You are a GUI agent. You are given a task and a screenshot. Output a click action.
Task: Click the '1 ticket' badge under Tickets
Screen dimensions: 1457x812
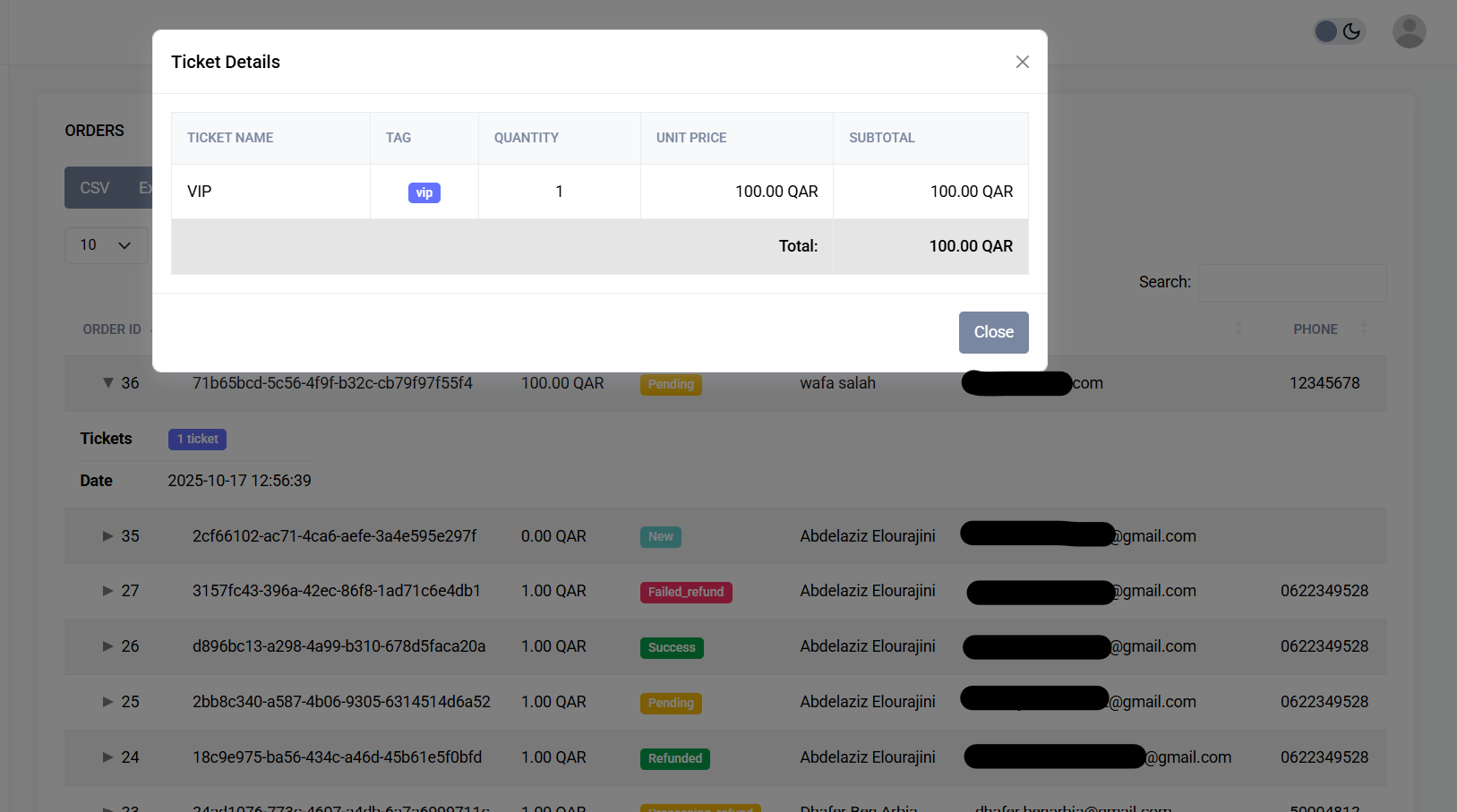pyautogui.click(x=197, y=439)
